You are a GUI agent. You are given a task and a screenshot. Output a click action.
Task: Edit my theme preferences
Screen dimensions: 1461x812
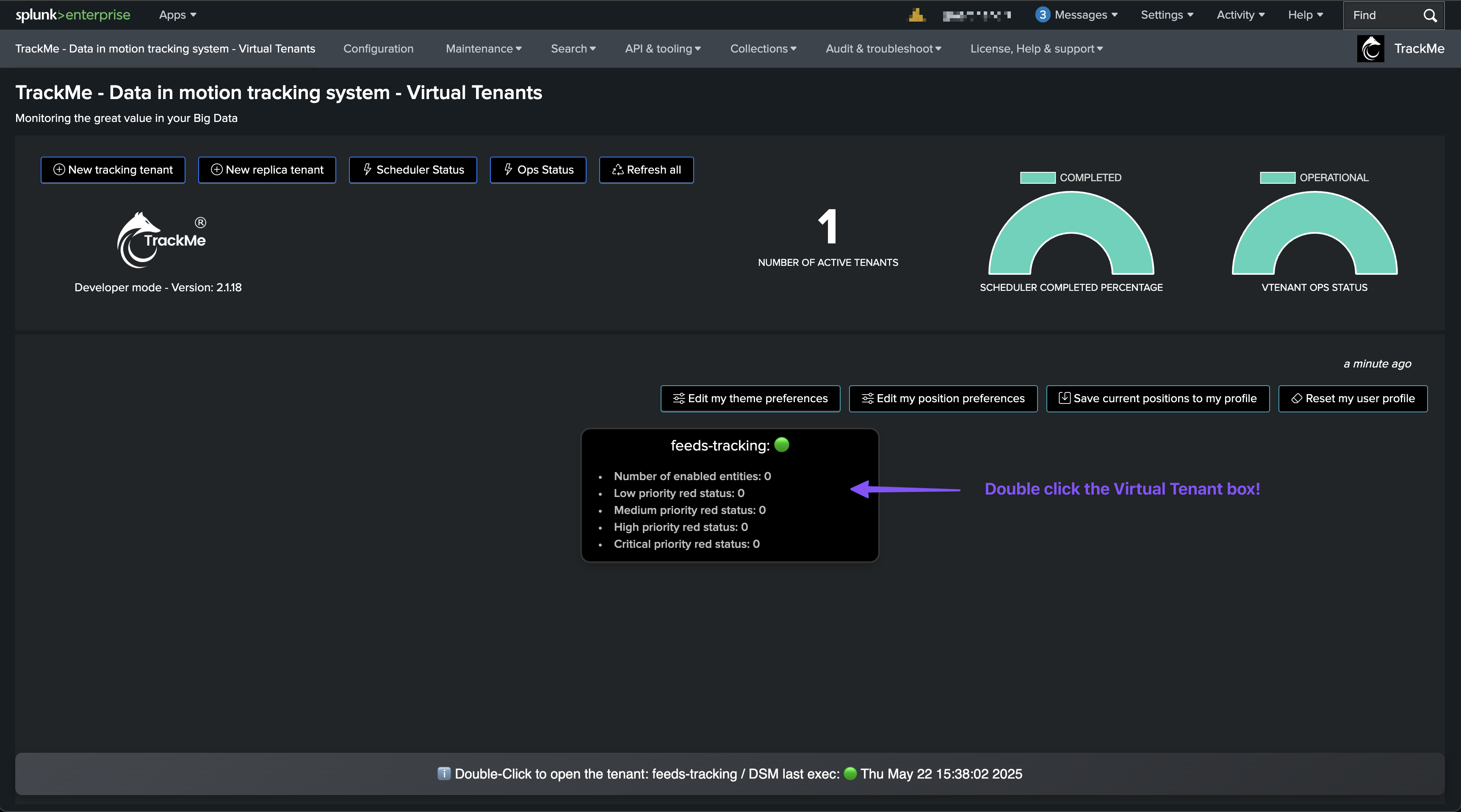750,399
